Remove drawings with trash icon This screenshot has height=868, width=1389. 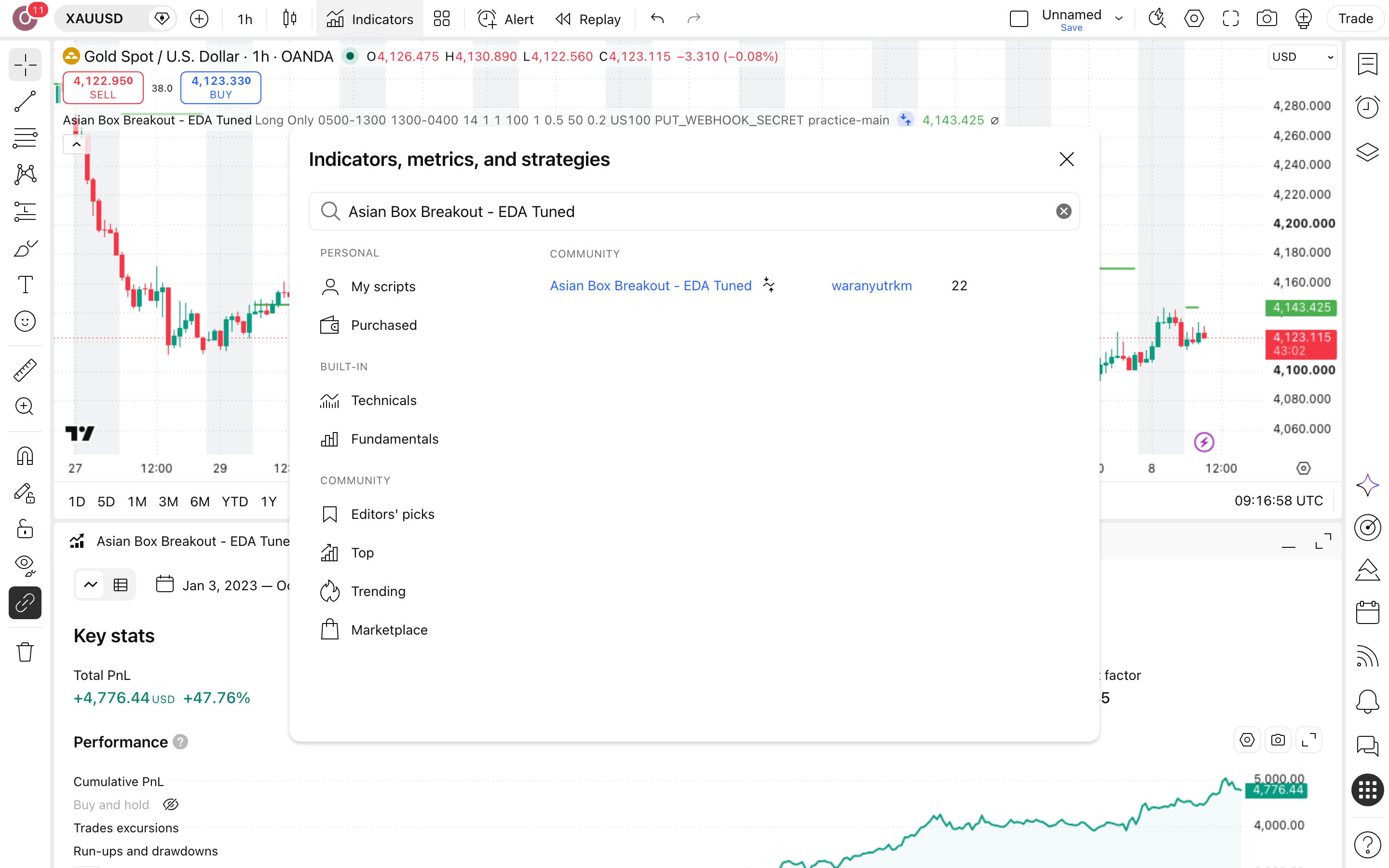point(25,651)
